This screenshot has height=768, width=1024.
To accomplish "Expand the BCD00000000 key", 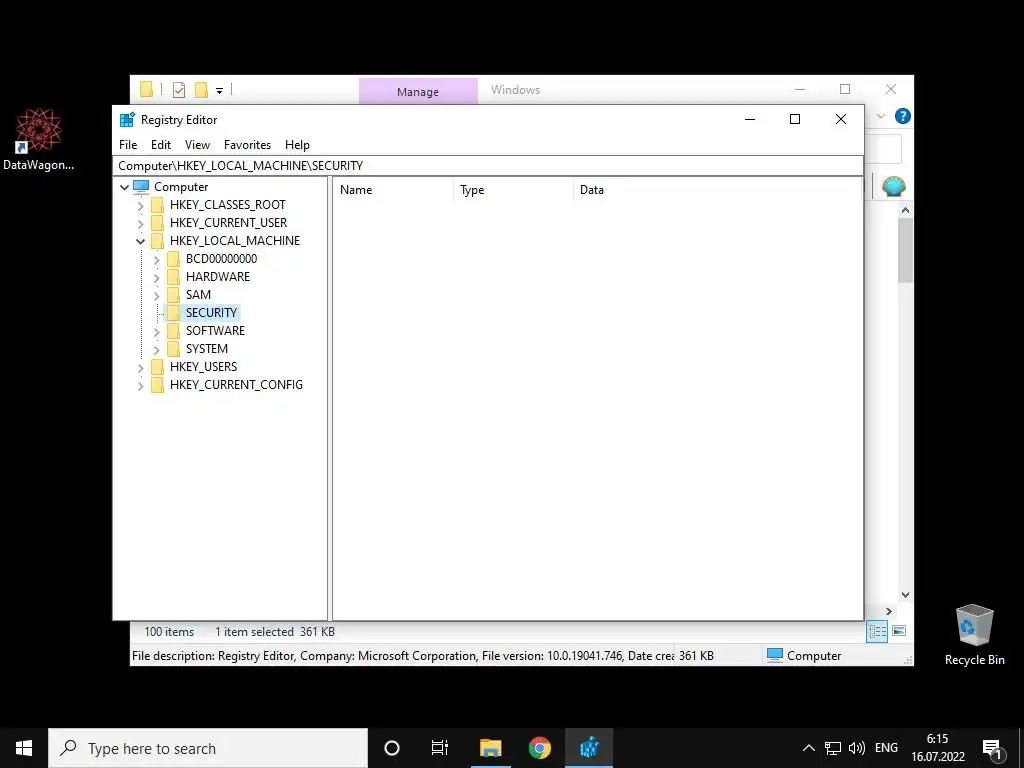I will [x=156, y=260].
